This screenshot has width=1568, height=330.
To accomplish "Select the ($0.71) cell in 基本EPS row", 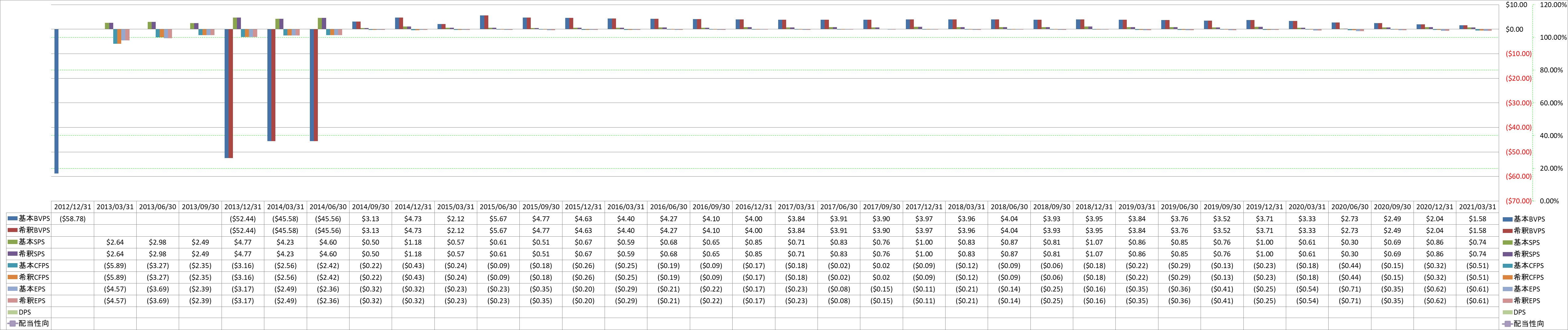I will point(1350,289).
